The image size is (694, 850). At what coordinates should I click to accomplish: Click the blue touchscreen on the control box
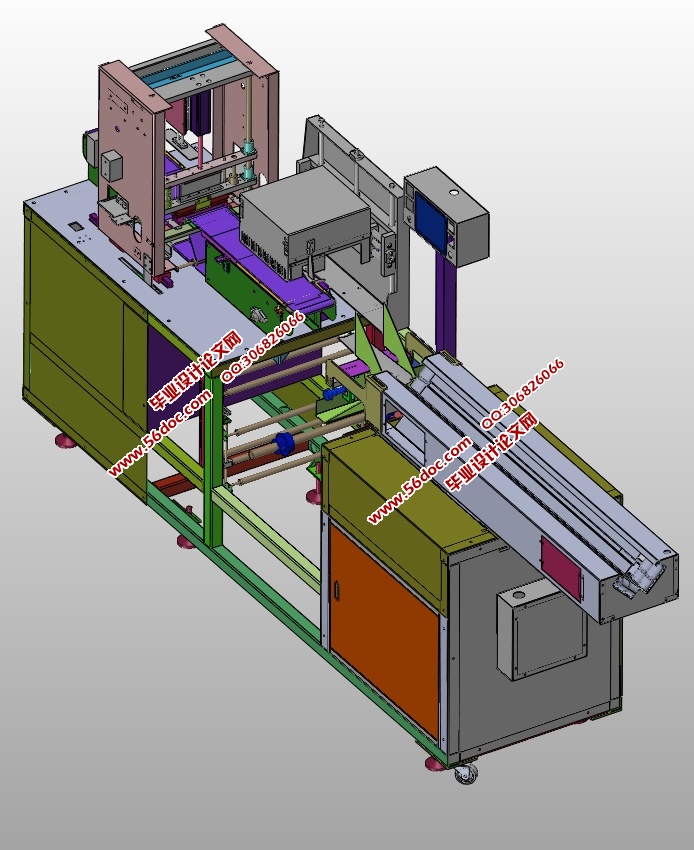[432, 222]
